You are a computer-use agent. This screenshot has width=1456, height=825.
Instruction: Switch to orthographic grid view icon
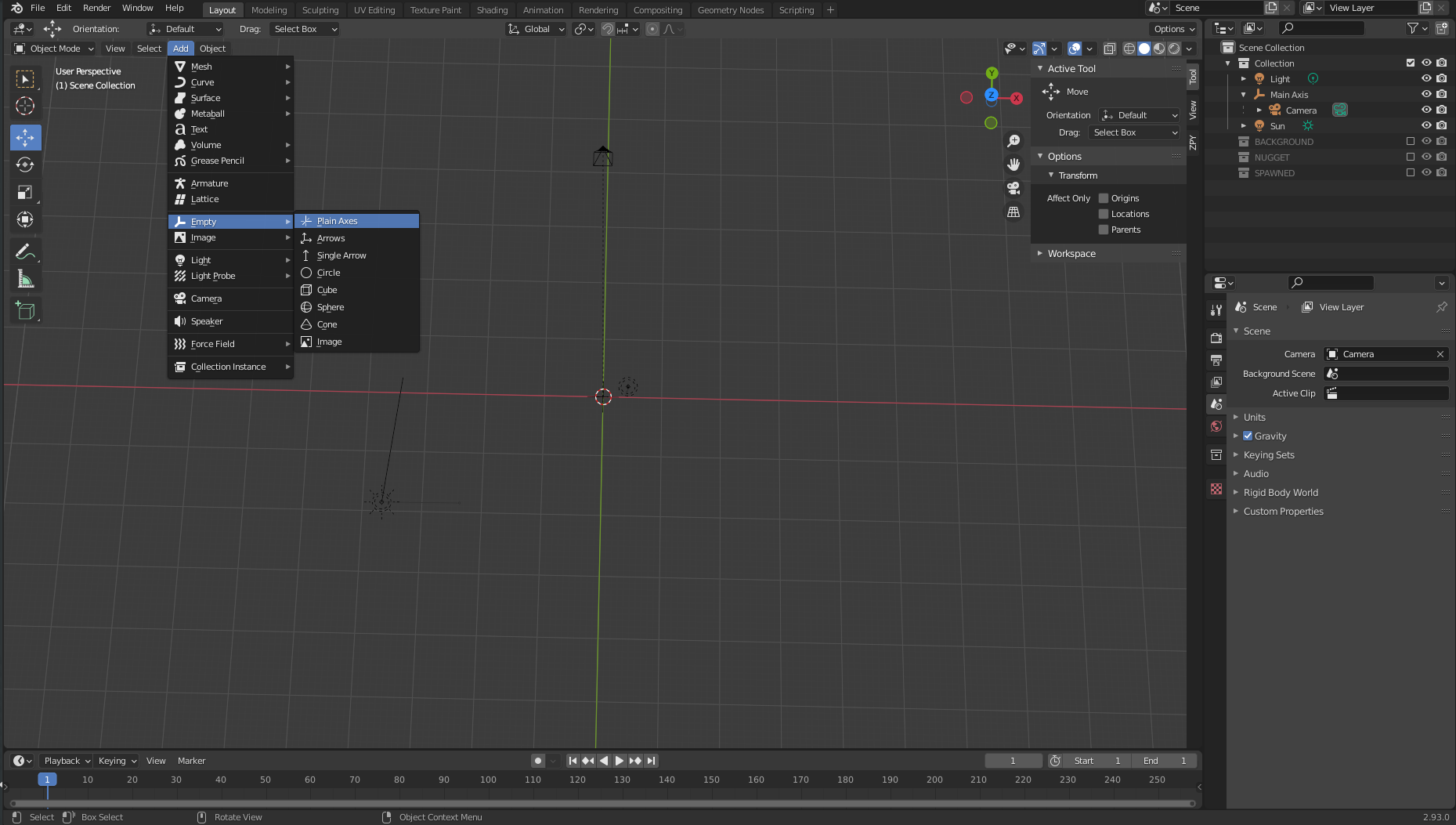pyautogui.click(x=1013, y=212)
